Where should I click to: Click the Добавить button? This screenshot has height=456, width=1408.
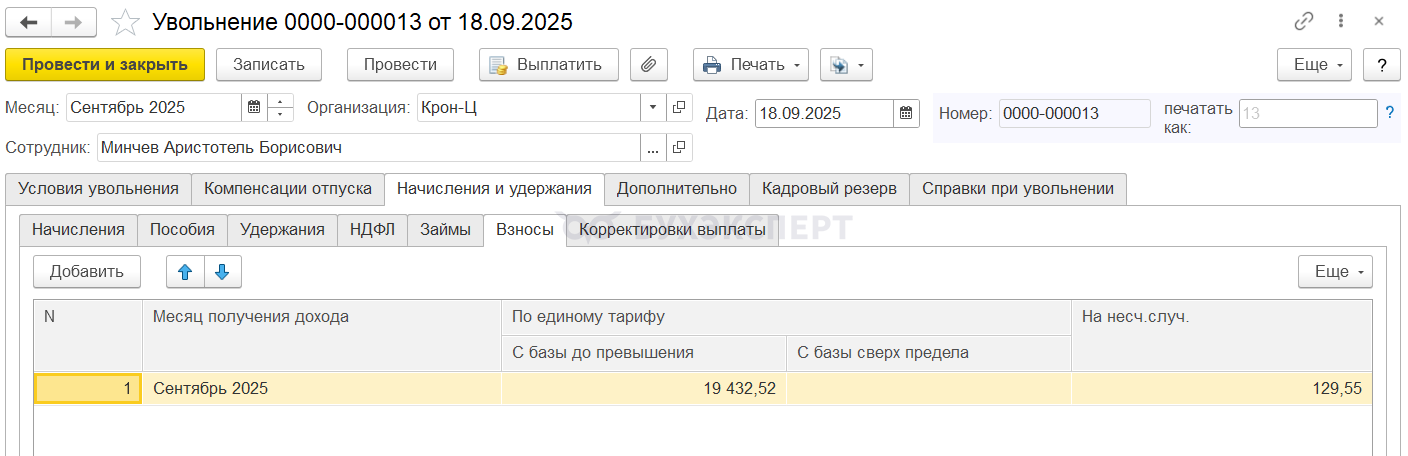(87, 271)
